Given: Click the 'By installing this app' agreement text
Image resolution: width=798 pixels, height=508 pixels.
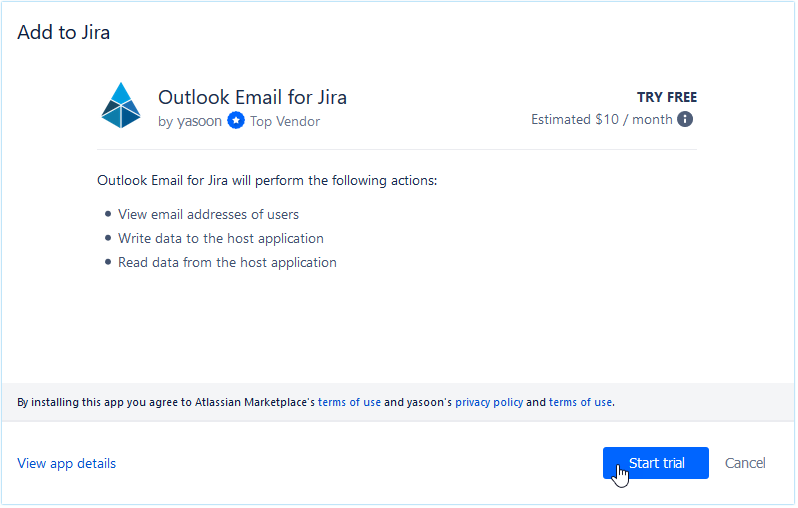Looking at the screenshot, I should coord(165,402).
